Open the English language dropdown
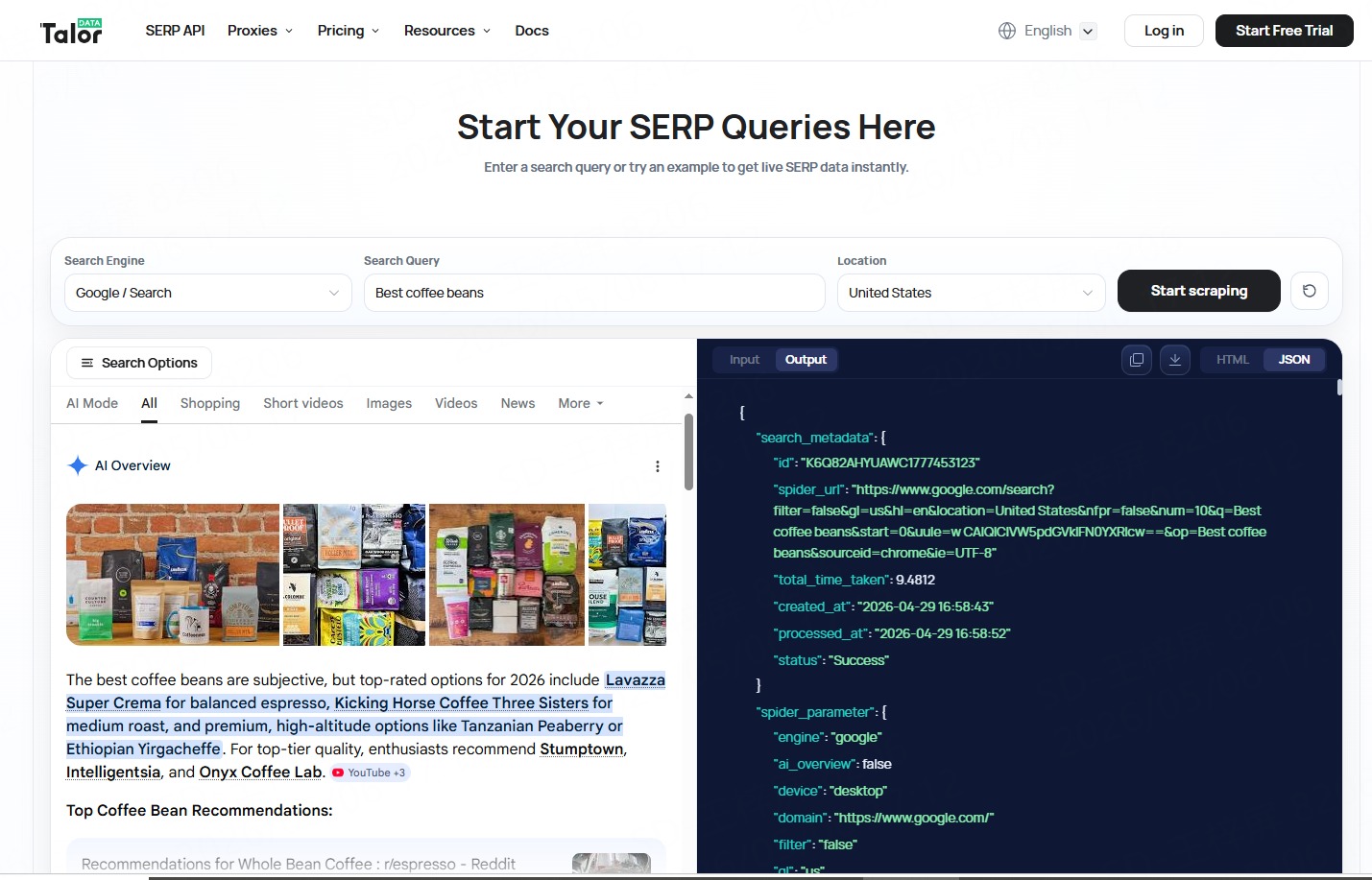 1047,31
